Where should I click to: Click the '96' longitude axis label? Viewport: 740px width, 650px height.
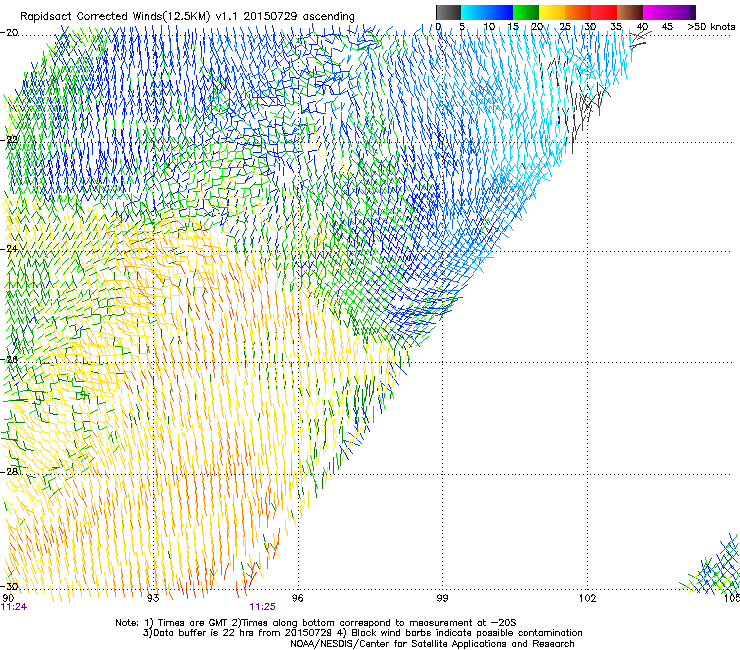coord(297,598)
